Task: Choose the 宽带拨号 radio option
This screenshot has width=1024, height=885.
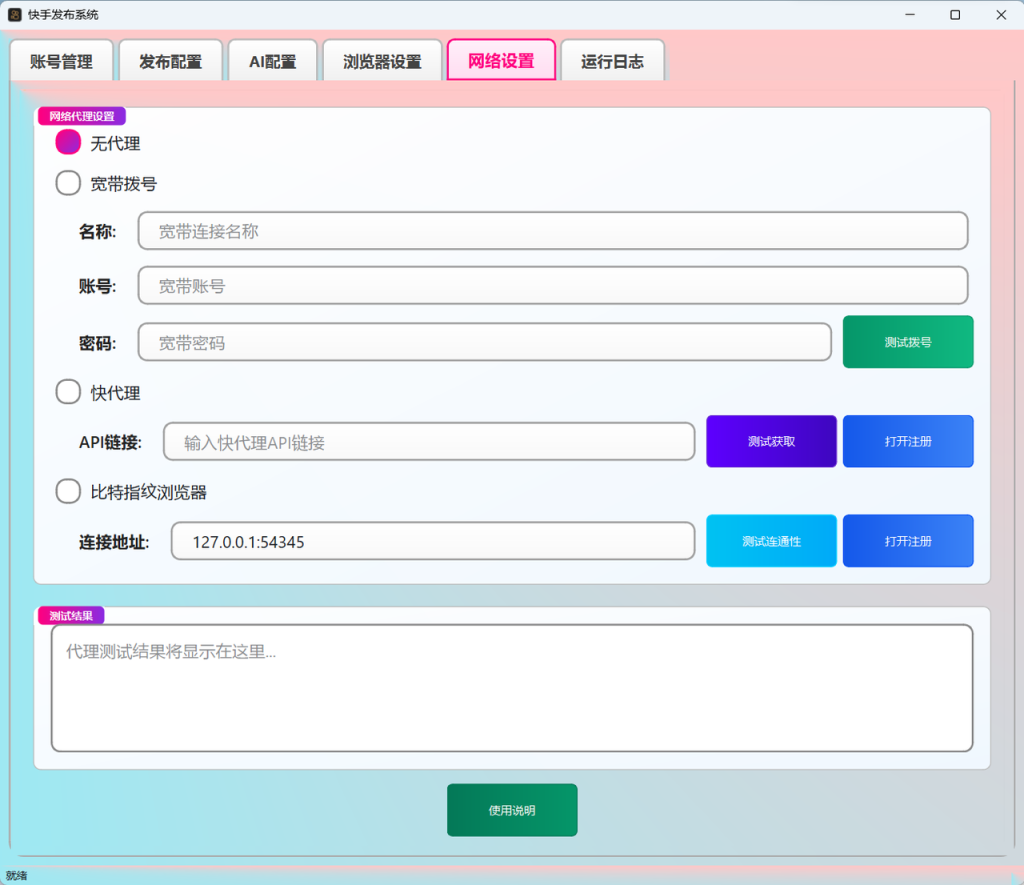Action: click(x=106, y=184)
